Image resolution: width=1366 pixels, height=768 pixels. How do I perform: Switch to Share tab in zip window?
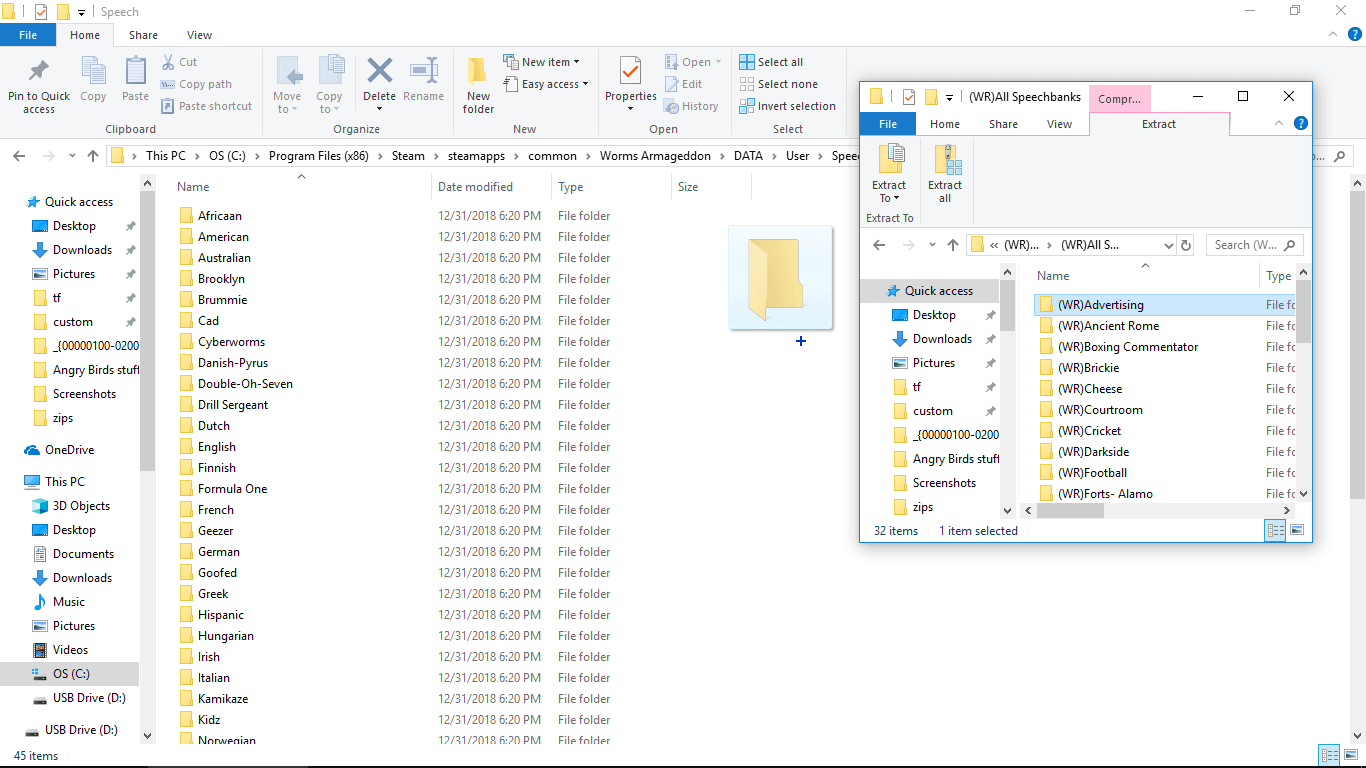[1003, 124]
